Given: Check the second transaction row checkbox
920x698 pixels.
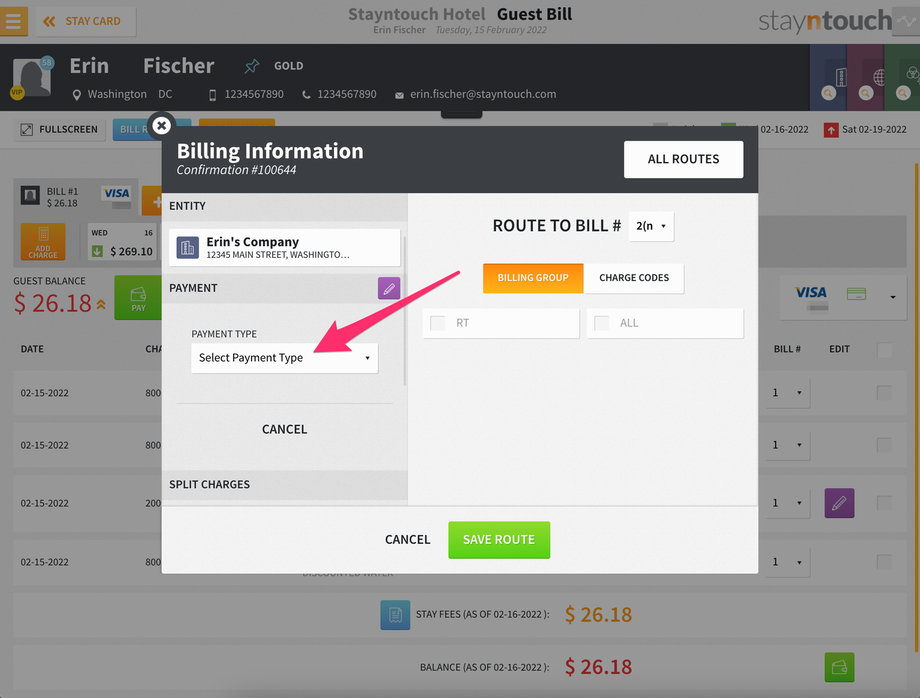Looking at the screenshot, I should tap(884, 445).
